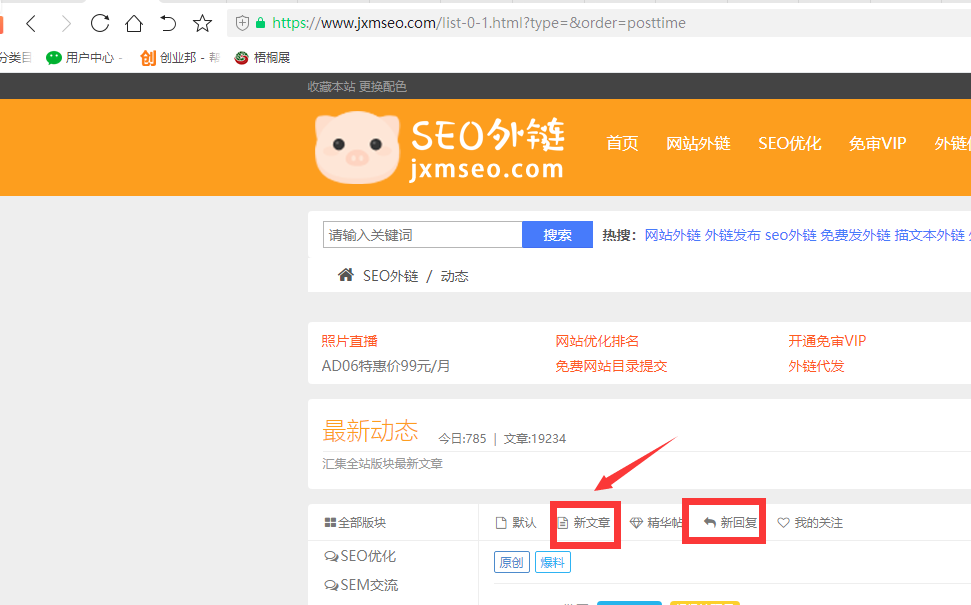Click the 最新动态 heading
This screenshot has height=605, width=971.
click(x=370, y=431)
